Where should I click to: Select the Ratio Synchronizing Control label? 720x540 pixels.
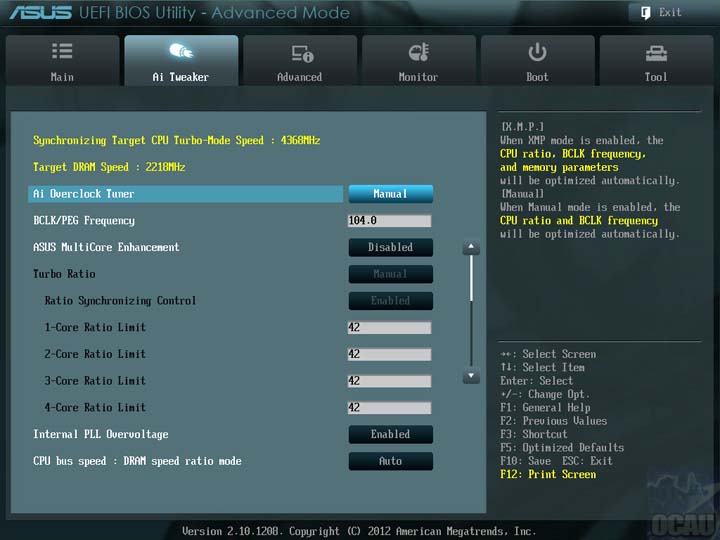tap(120, 301)
